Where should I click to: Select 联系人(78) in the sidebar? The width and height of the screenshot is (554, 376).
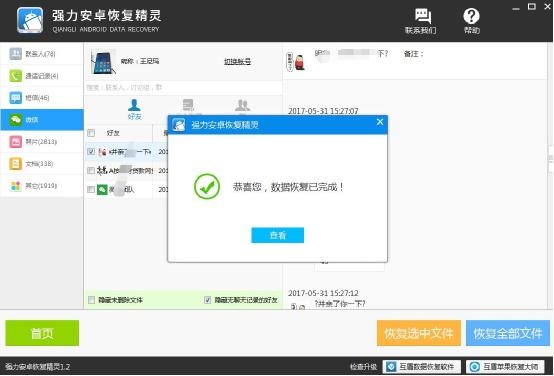click(42, 54)
